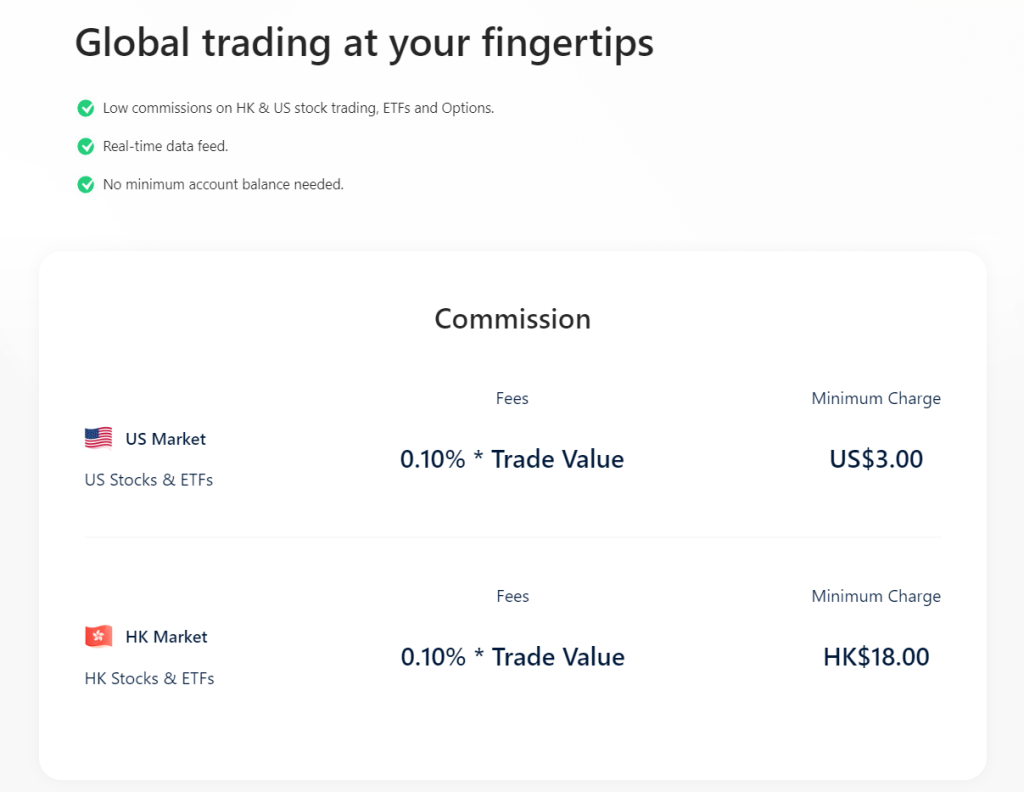Select the US Stocks & ETFs text
1024x792 pixels.
click(x=149, y=480)
